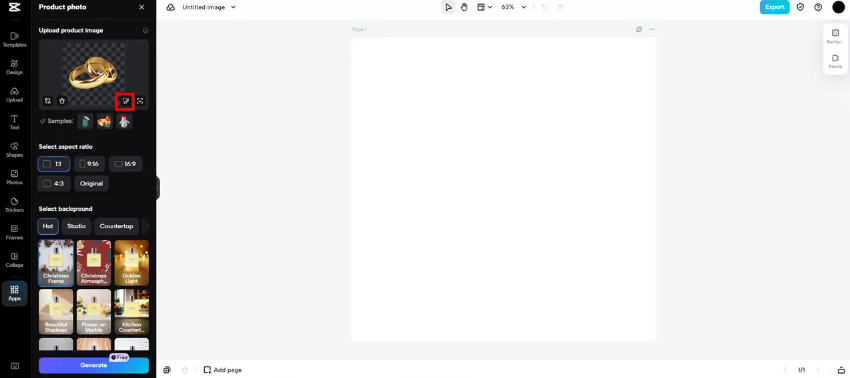
Task: Click the info icon beside Upload product image
Action: (x=145, y=31)
